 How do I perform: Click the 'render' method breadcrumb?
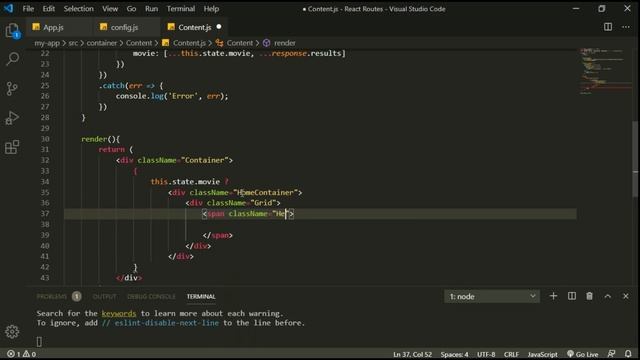coord(284,43)
